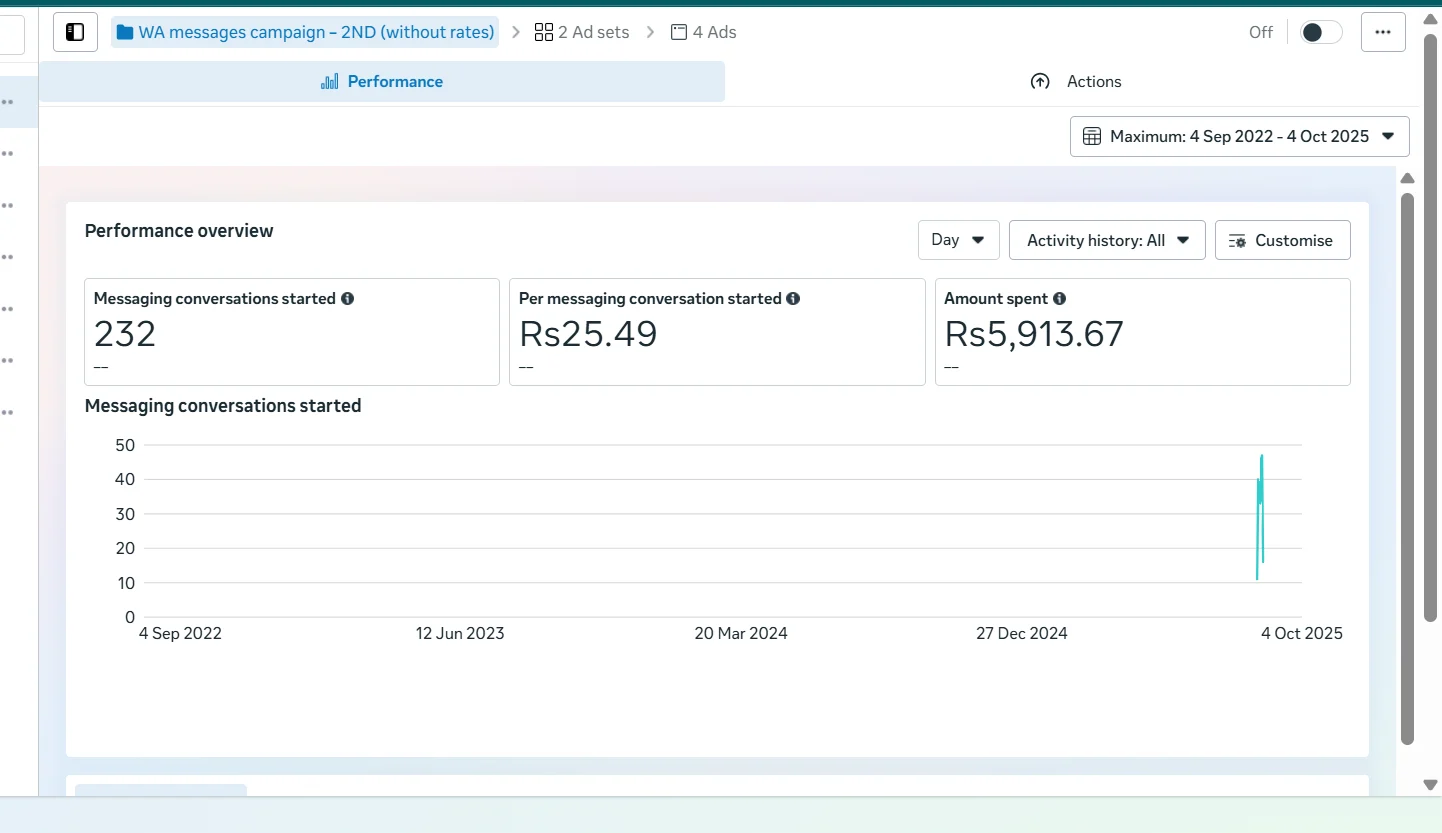
Task: Click the calendar icon in date range selector
Action: click(1092, 137)
